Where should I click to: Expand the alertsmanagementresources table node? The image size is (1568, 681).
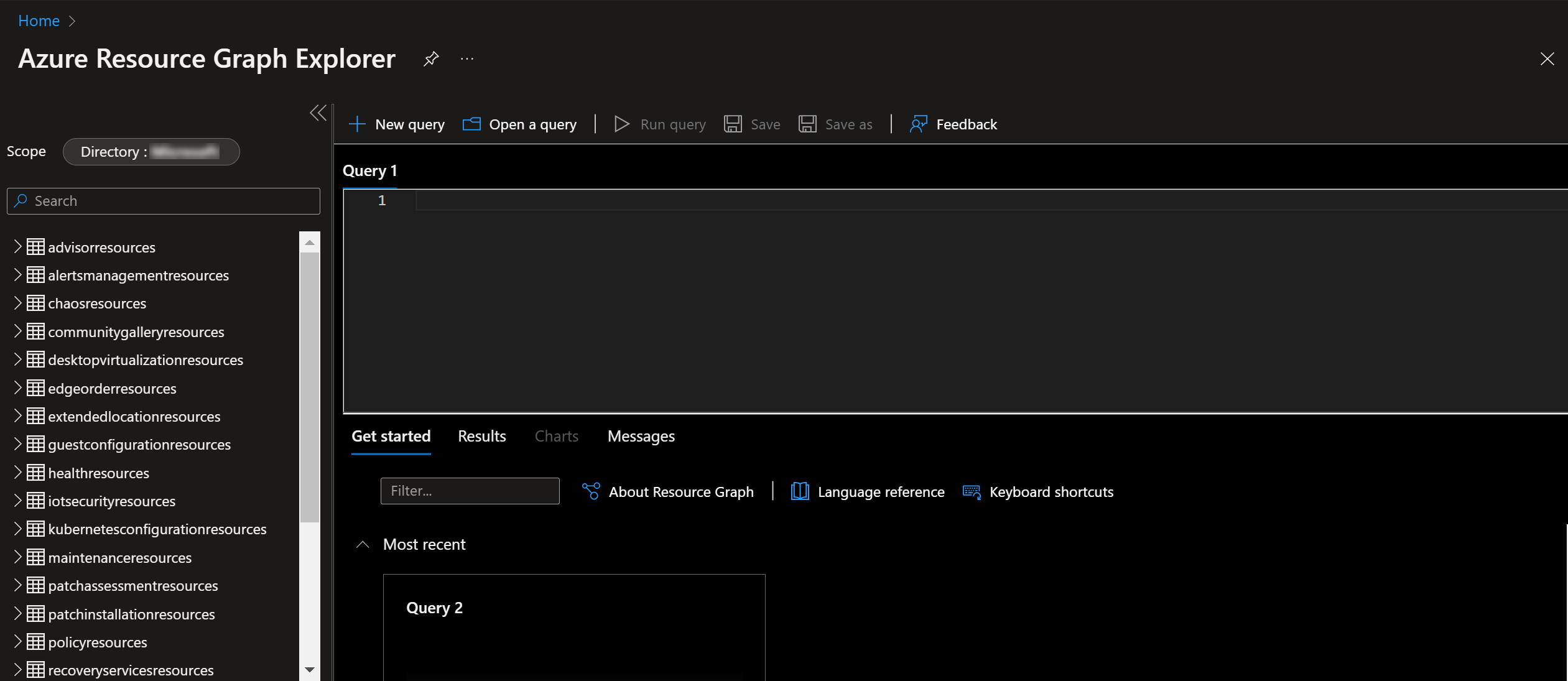[x=17, y=275]
